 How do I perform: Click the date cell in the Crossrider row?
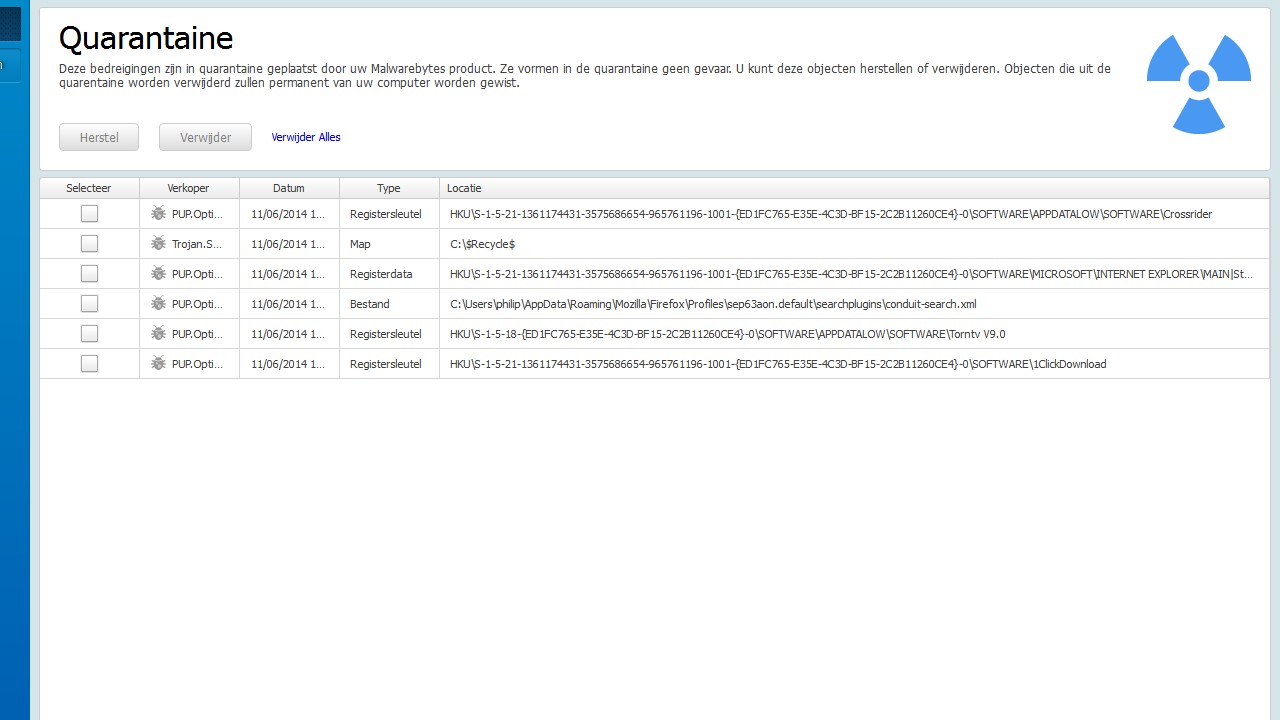pos(288,214)
